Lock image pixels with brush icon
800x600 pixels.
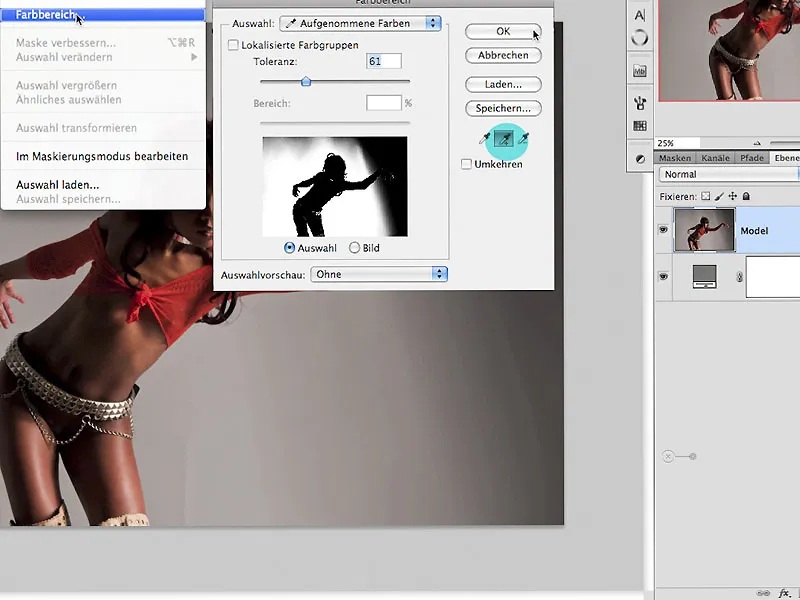pyautogui.click(x=719, y=196)
